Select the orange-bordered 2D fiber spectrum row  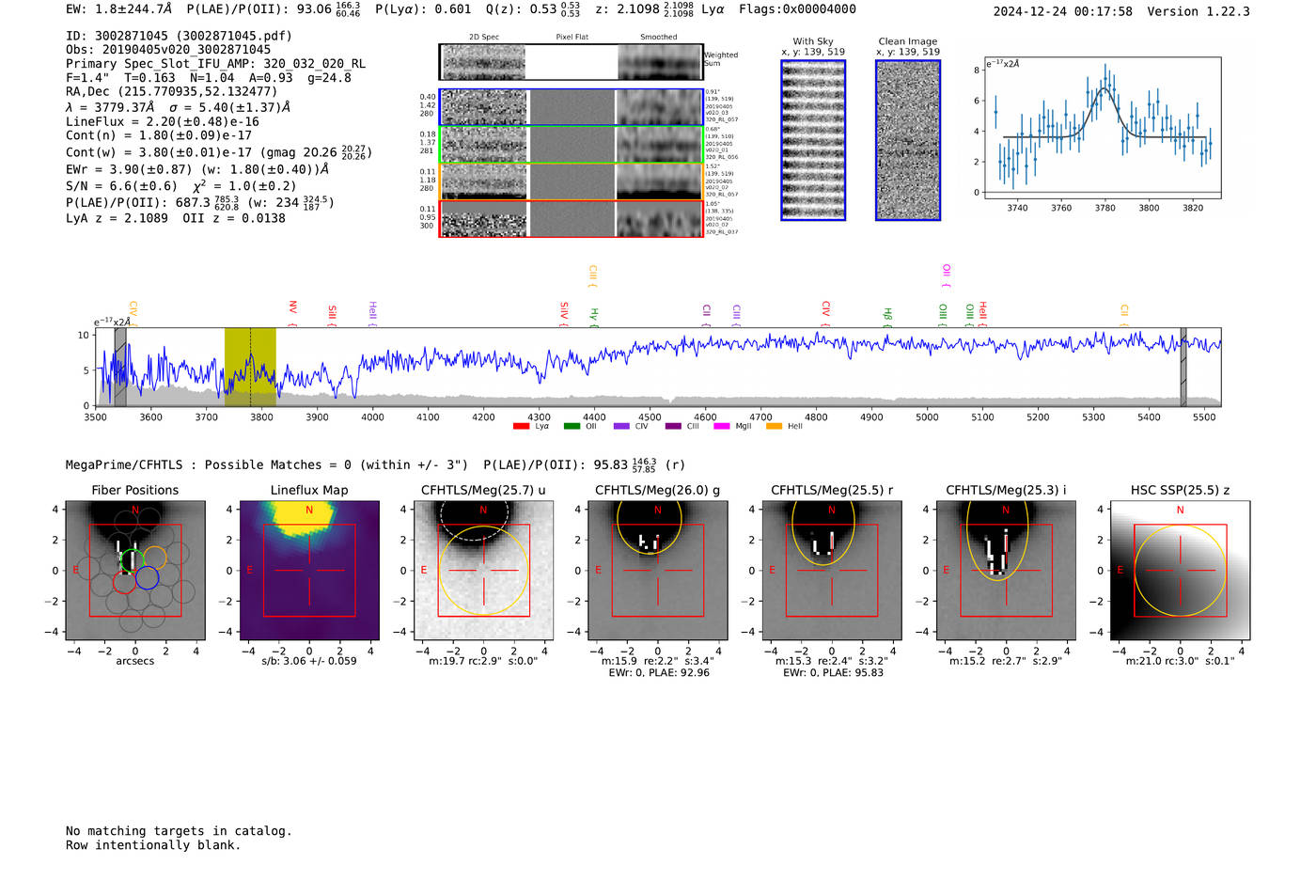(572, 181)
